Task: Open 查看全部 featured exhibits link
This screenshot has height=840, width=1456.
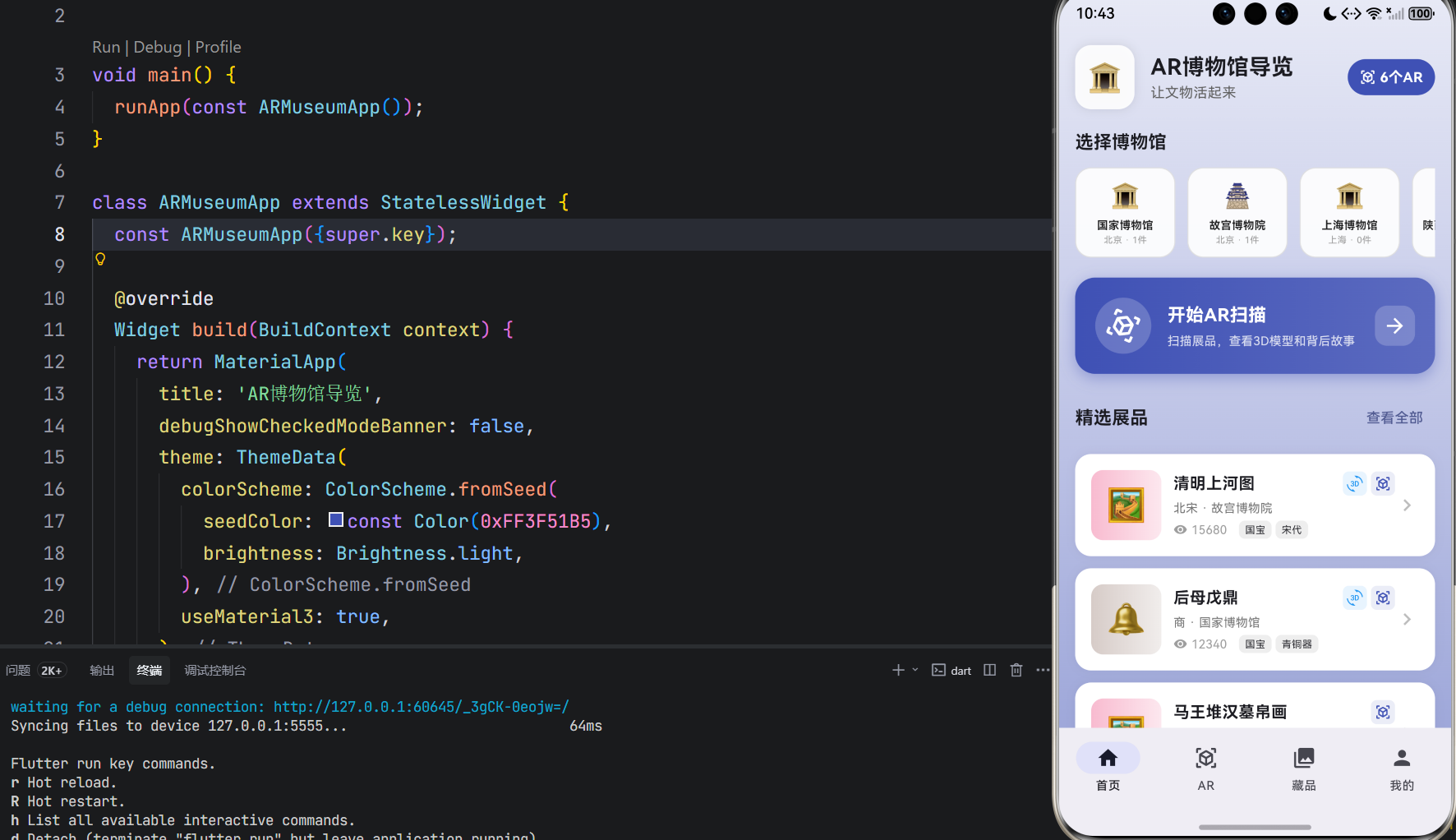Action: tap(1394, 418)
